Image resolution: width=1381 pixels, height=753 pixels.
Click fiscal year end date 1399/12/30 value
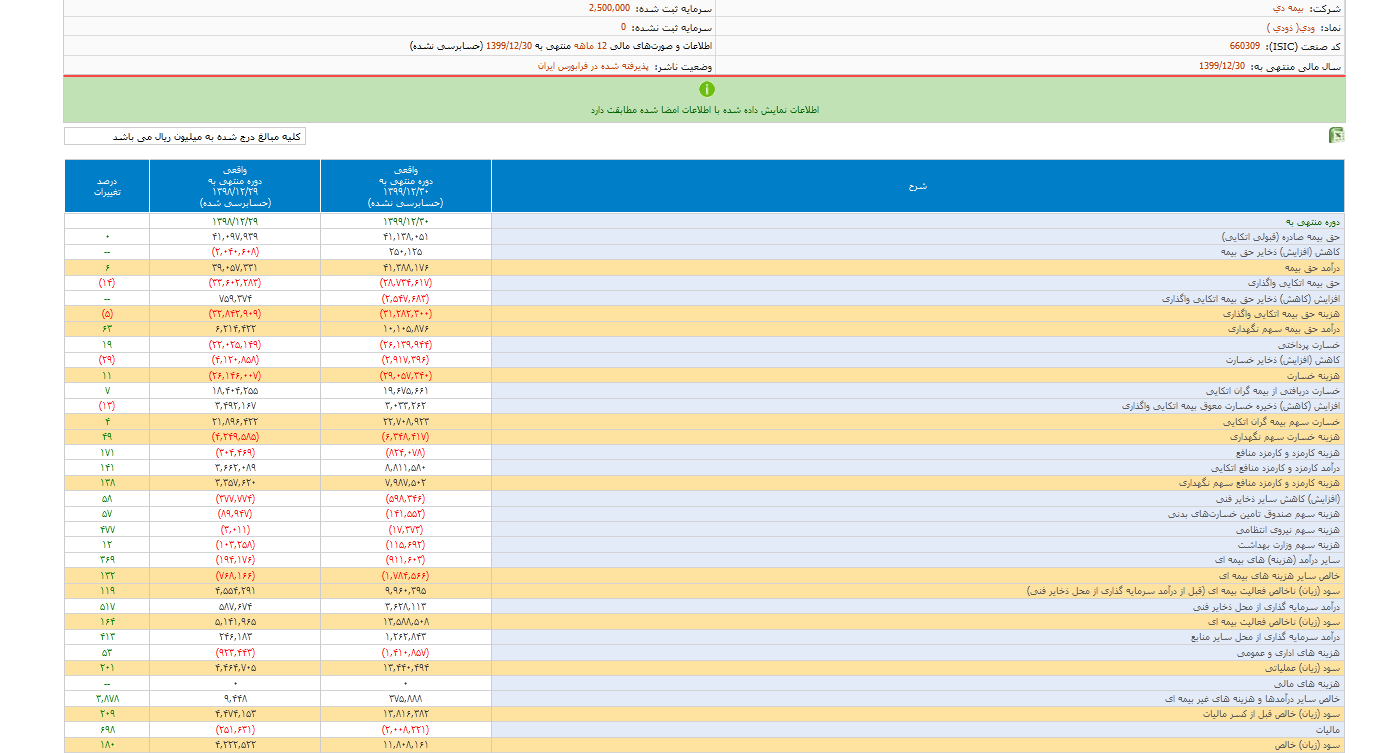(x=1221, y=66)
